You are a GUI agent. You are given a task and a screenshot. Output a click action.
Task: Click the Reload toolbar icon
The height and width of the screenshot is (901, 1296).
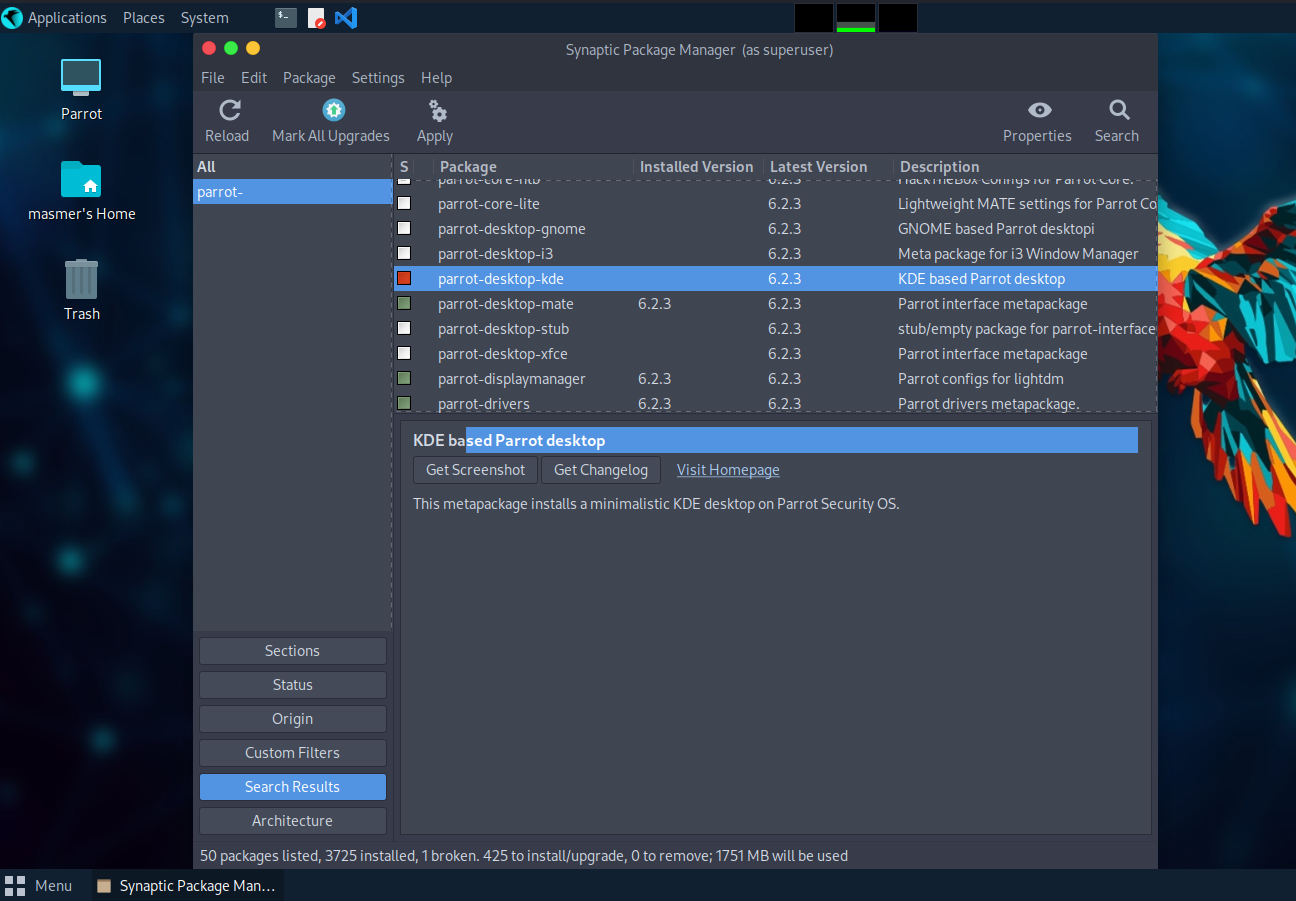230,110
